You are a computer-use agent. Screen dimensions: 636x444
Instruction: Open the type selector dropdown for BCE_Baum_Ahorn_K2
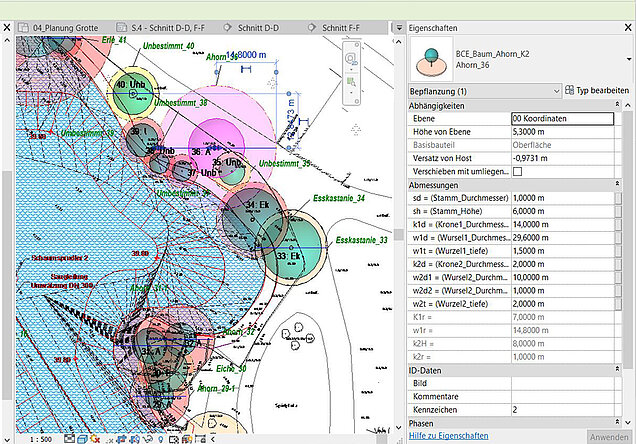tap(629, 59)
